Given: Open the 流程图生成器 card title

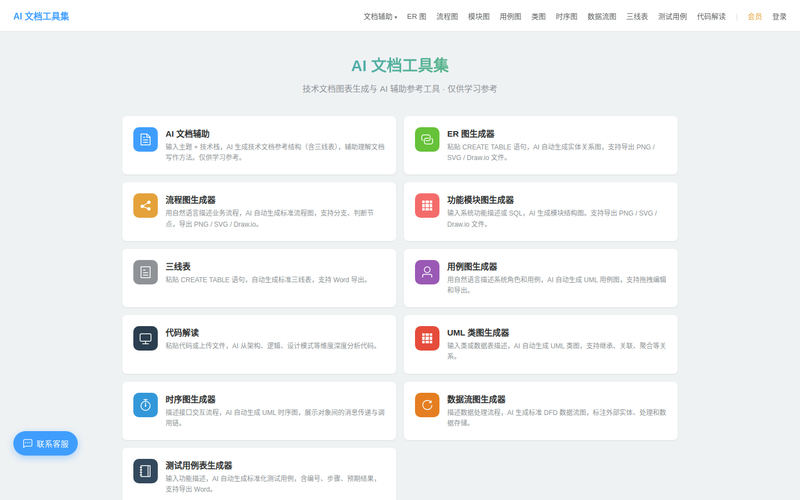Looking at the screenshot, I should tap(190, 200).
